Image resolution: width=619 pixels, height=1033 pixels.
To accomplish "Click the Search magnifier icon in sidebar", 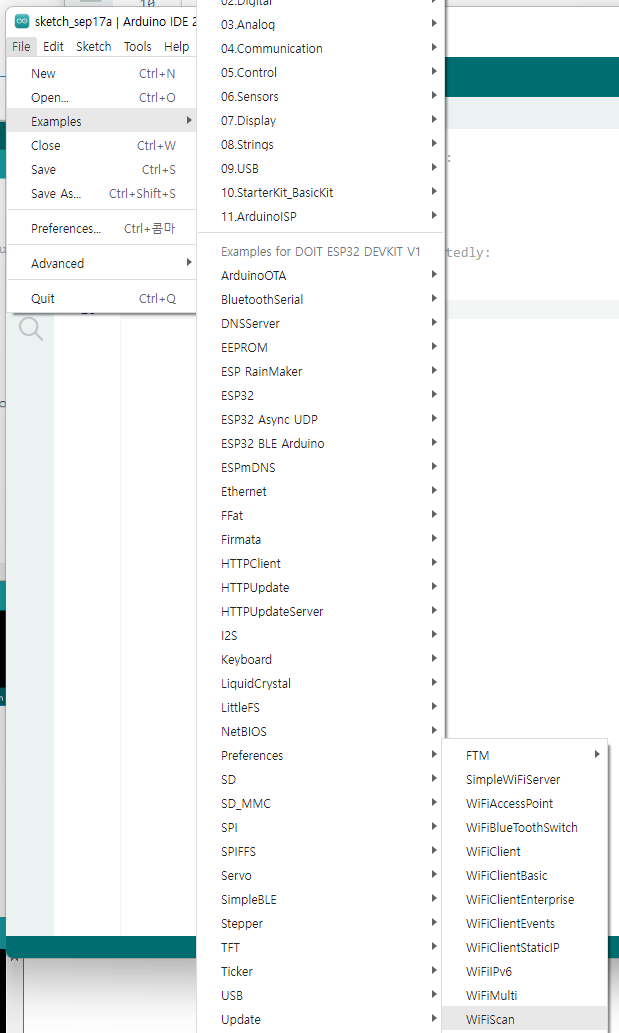I will [30, 328].
